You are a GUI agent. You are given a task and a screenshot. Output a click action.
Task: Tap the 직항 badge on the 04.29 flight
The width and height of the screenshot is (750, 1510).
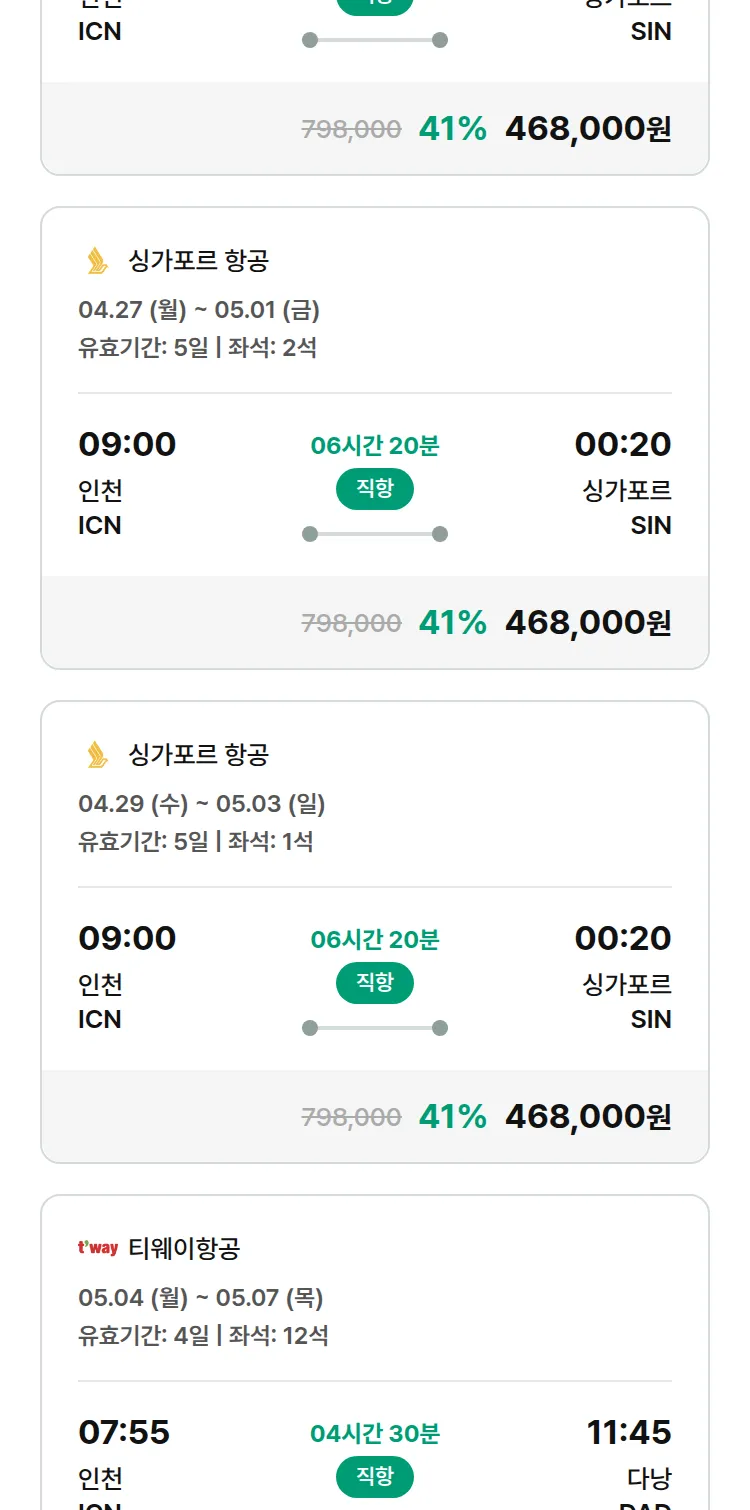click(374, 983)
